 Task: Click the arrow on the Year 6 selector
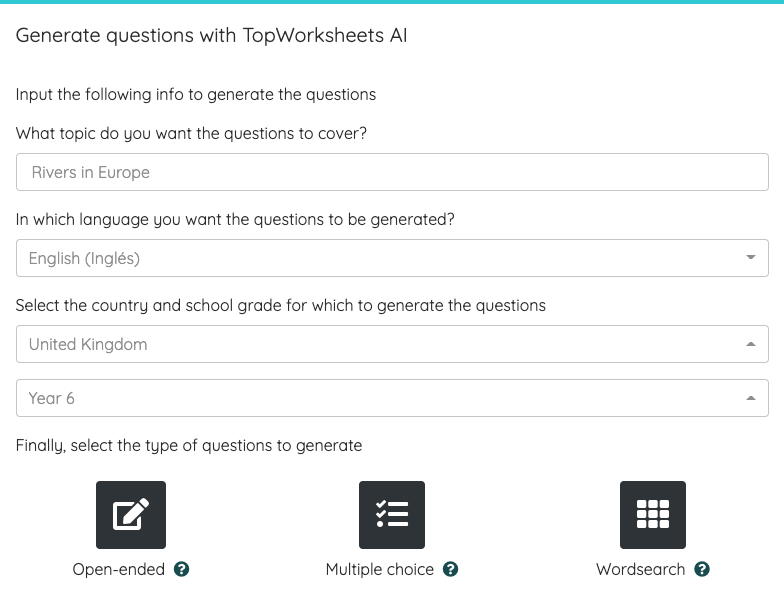click(x=750, y=398)
